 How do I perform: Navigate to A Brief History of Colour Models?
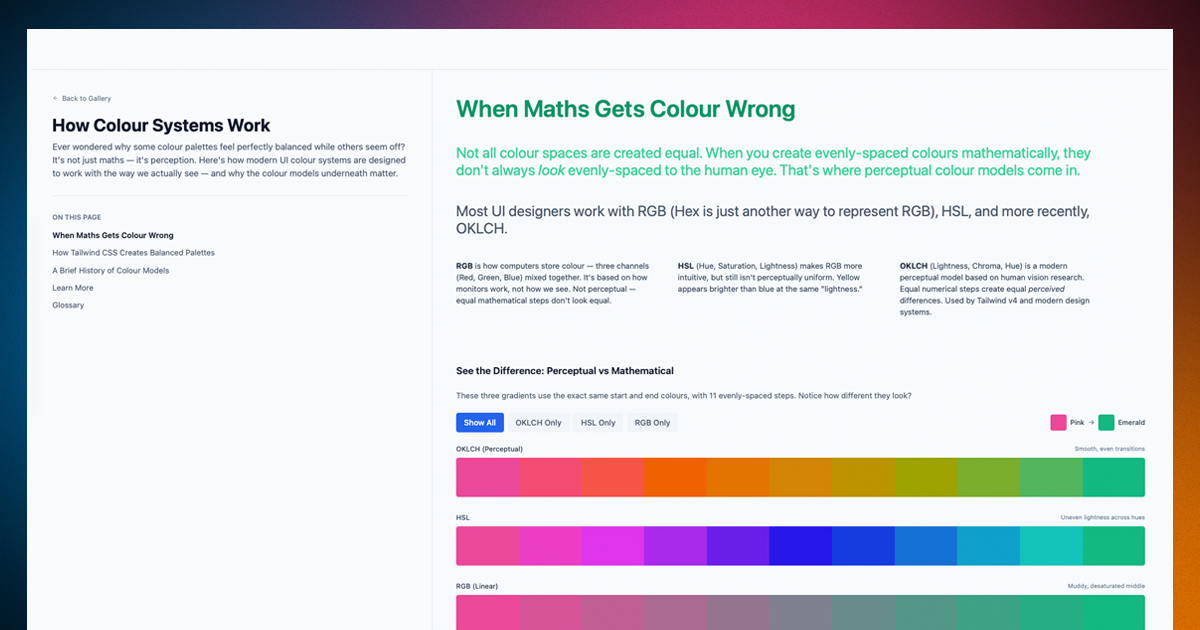[110, 270]
